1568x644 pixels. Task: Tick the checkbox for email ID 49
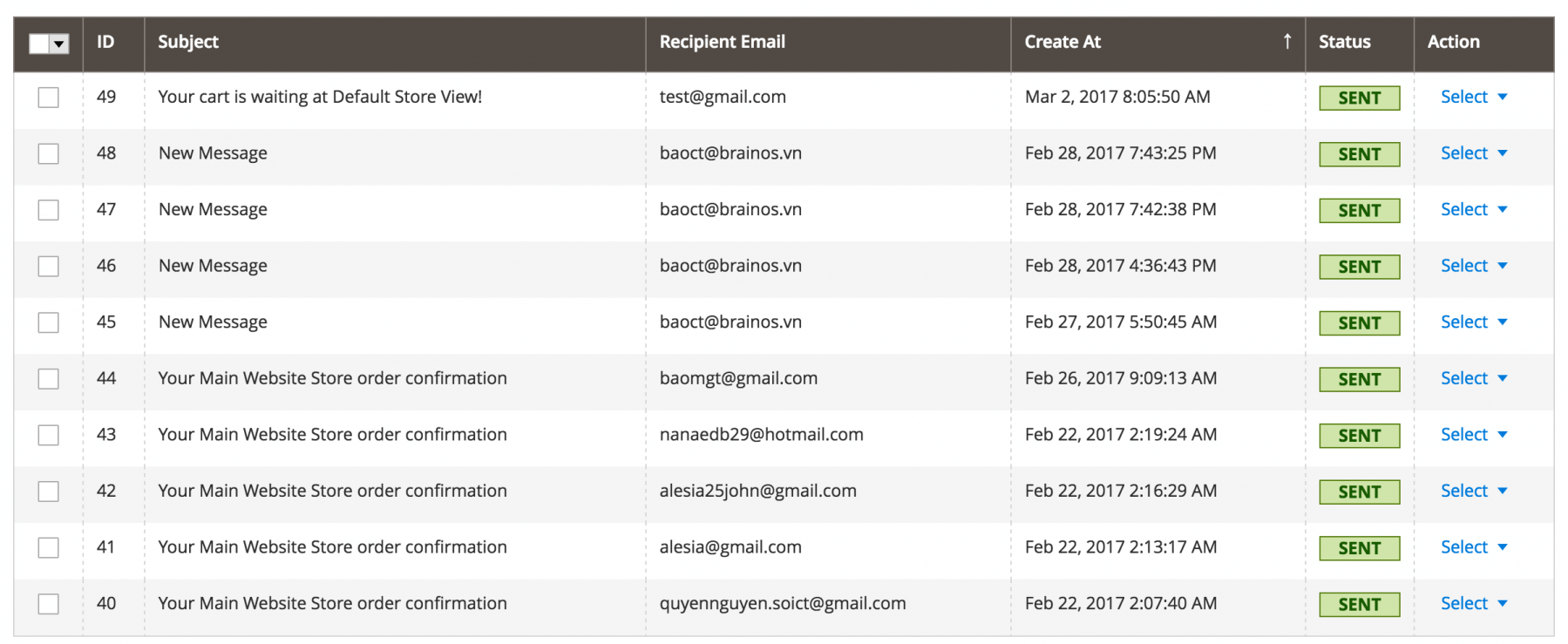pos(49,98)
